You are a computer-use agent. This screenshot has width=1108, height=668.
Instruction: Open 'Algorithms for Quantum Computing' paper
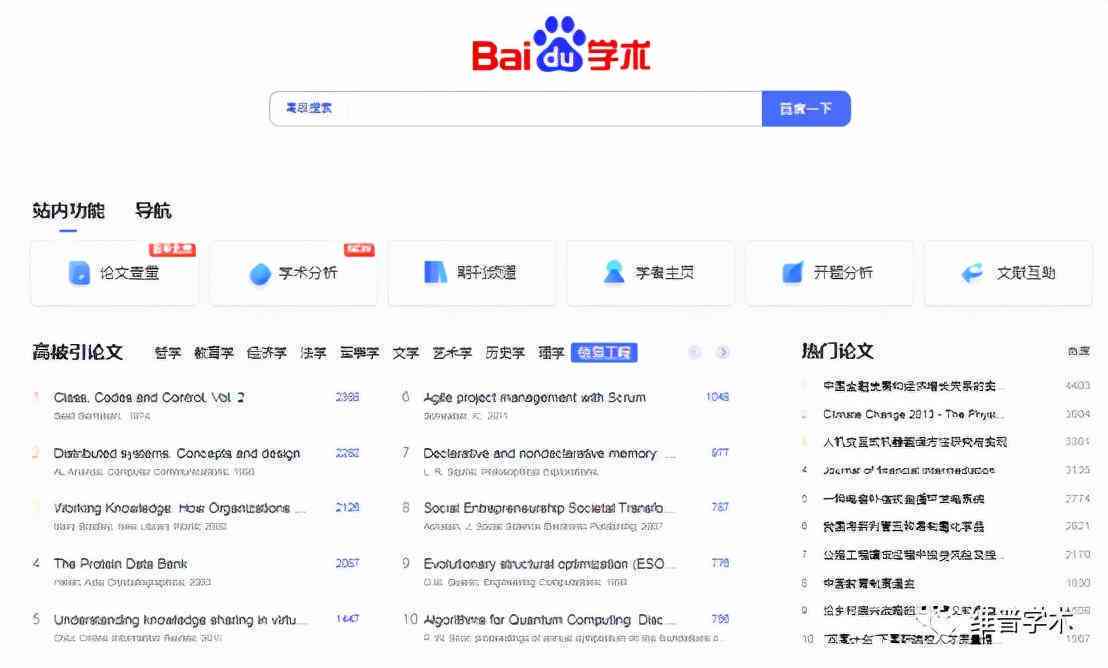tap(549, 619)
